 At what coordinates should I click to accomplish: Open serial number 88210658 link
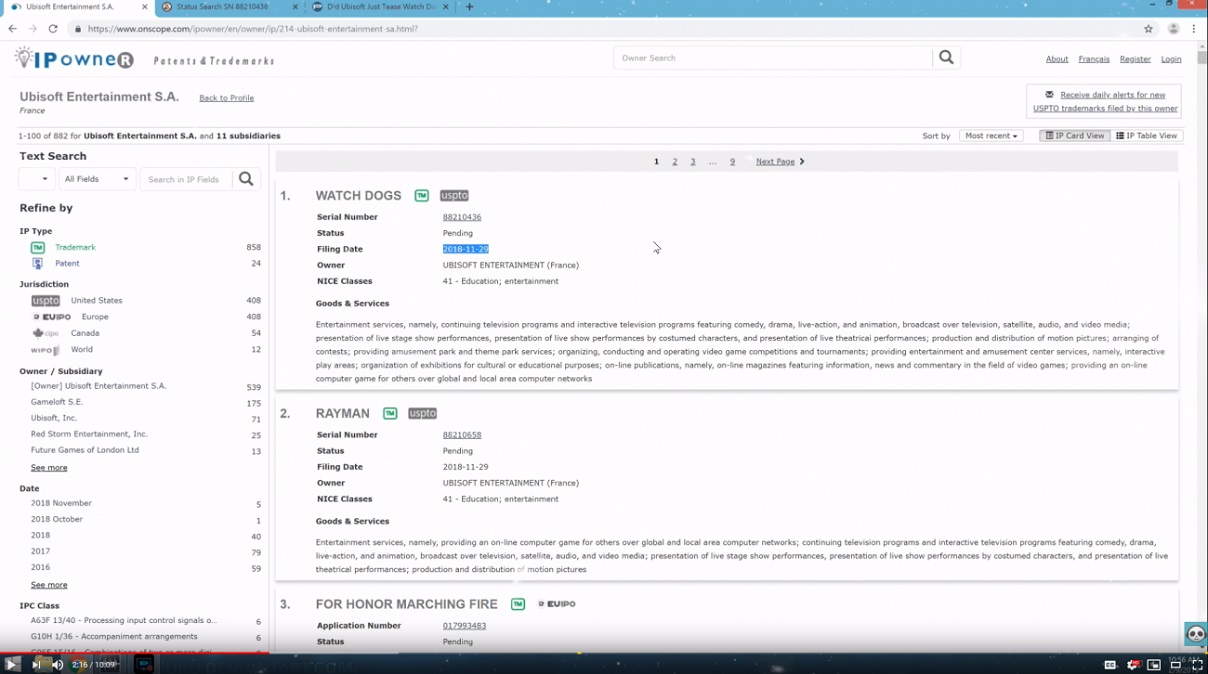point(462,435)
